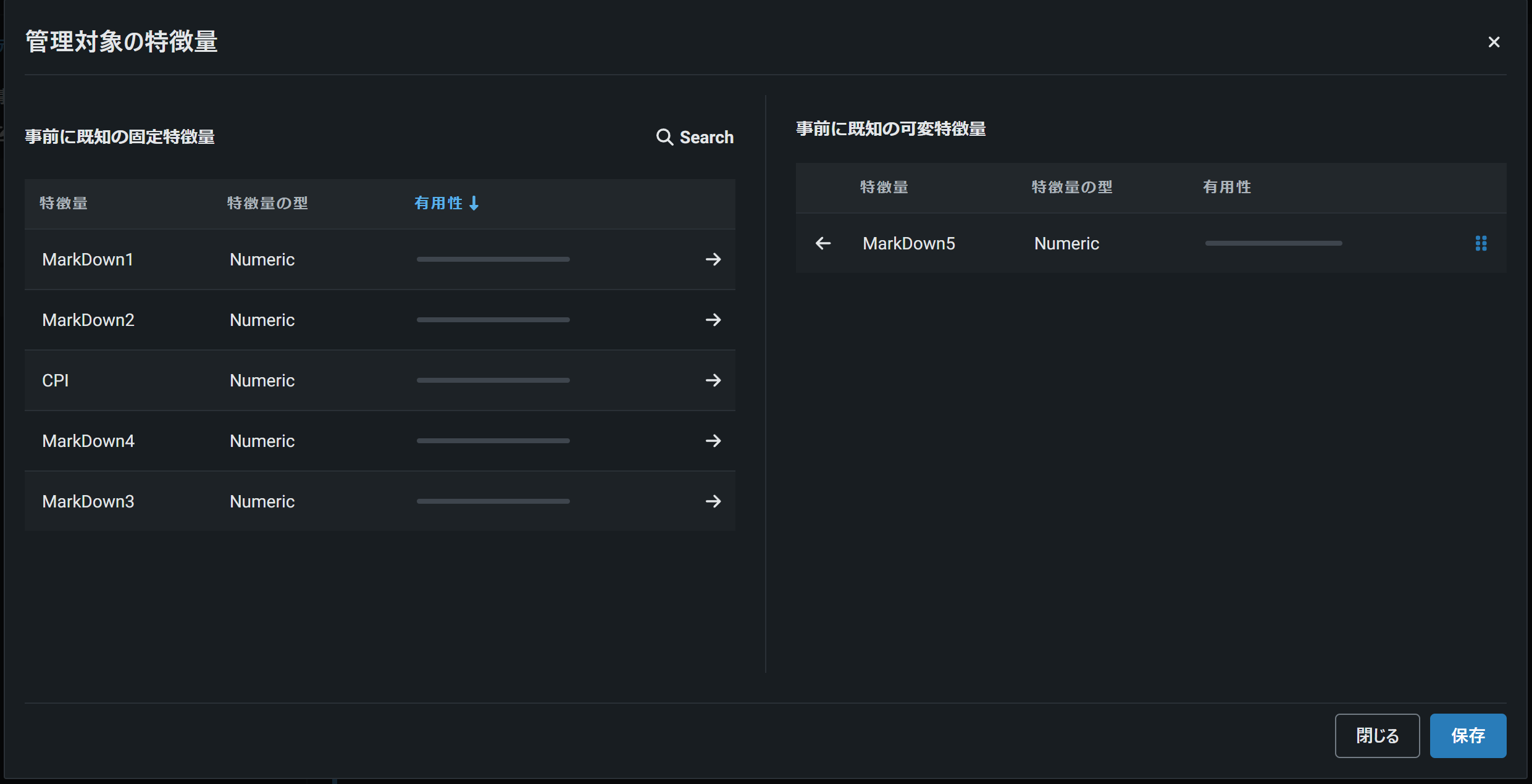Click 特徴量の型 header in fixed features table

267,203
